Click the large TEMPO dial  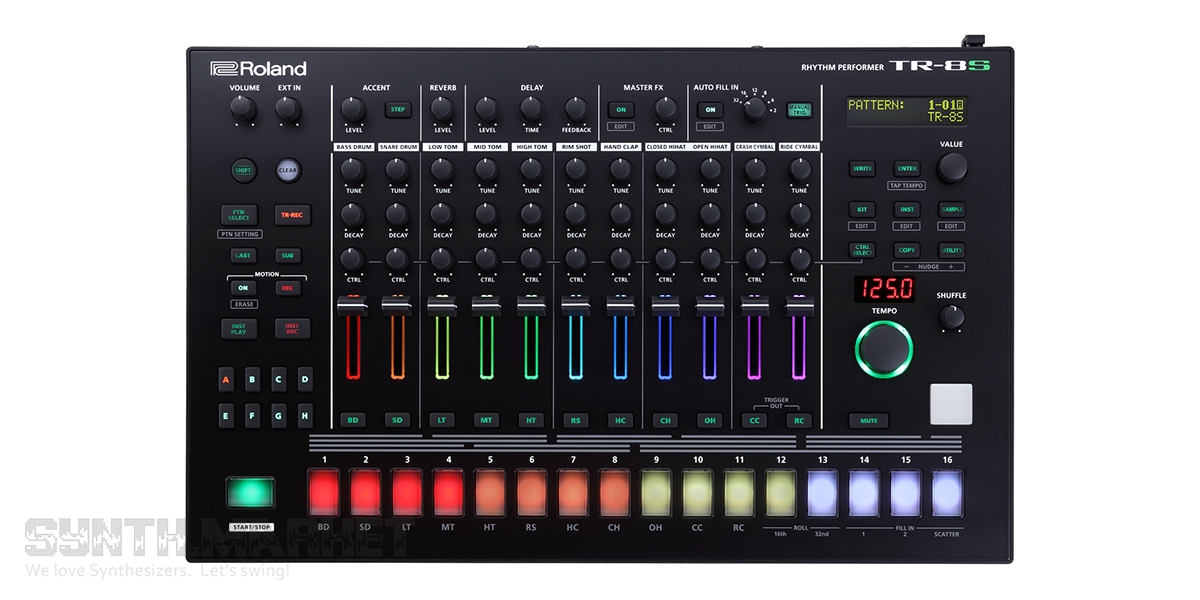tap(884, 349)
